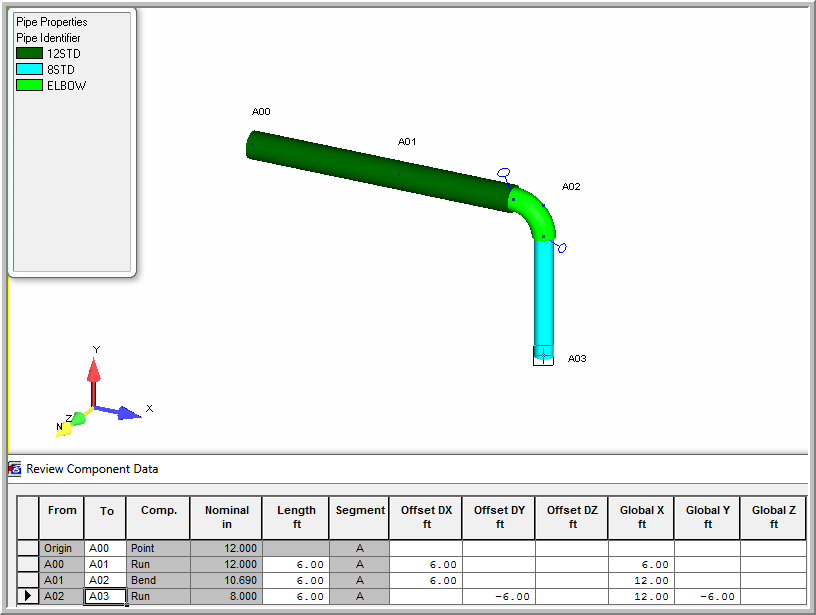This screenshot has width=816, height=615.
Task: Click the Offset DX column header
Action: pos(426,518)
